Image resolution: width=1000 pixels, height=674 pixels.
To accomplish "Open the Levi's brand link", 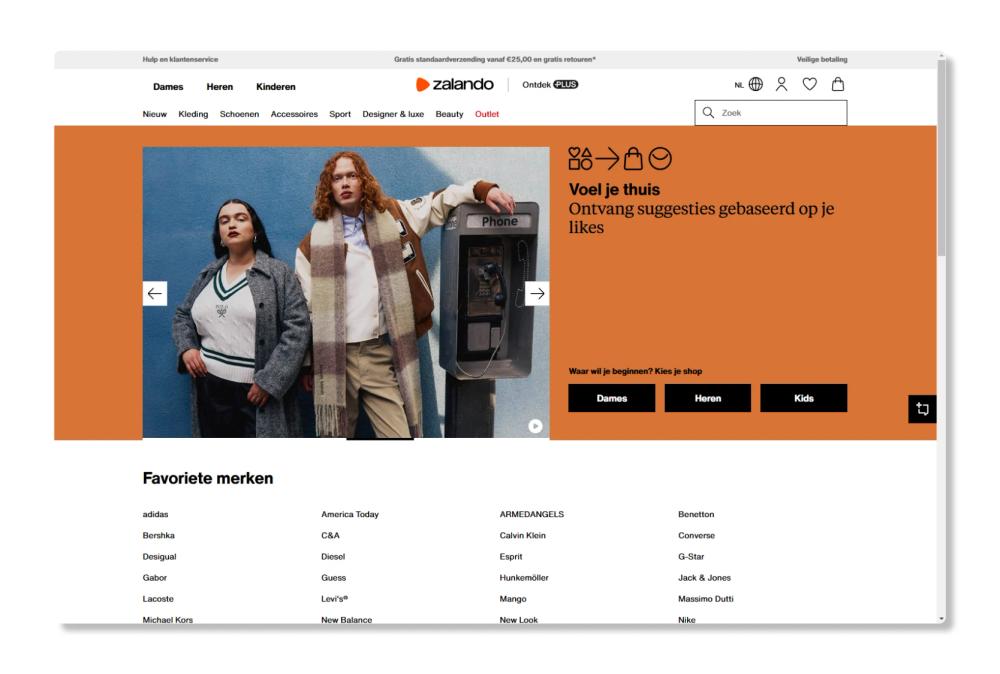I will 334,599.
